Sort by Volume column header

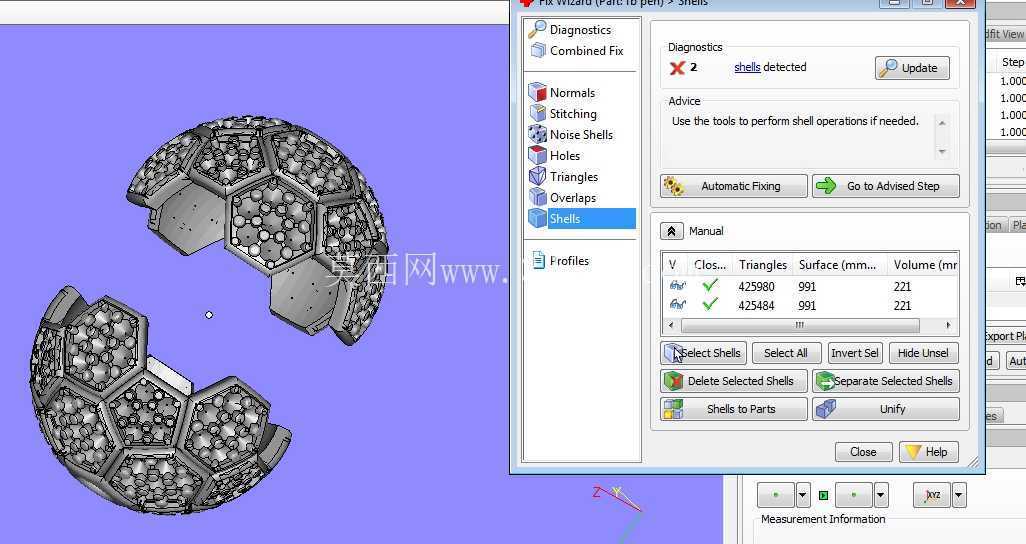click(923, 264)
